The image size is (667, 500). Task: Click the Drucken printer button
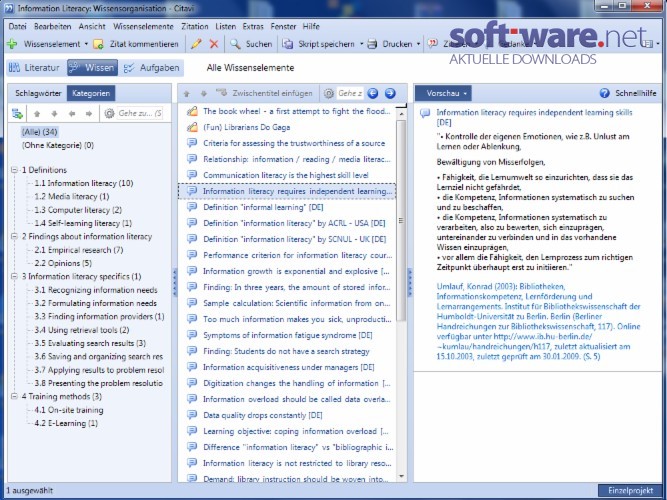pyautogui.click(x=390, y=44)
